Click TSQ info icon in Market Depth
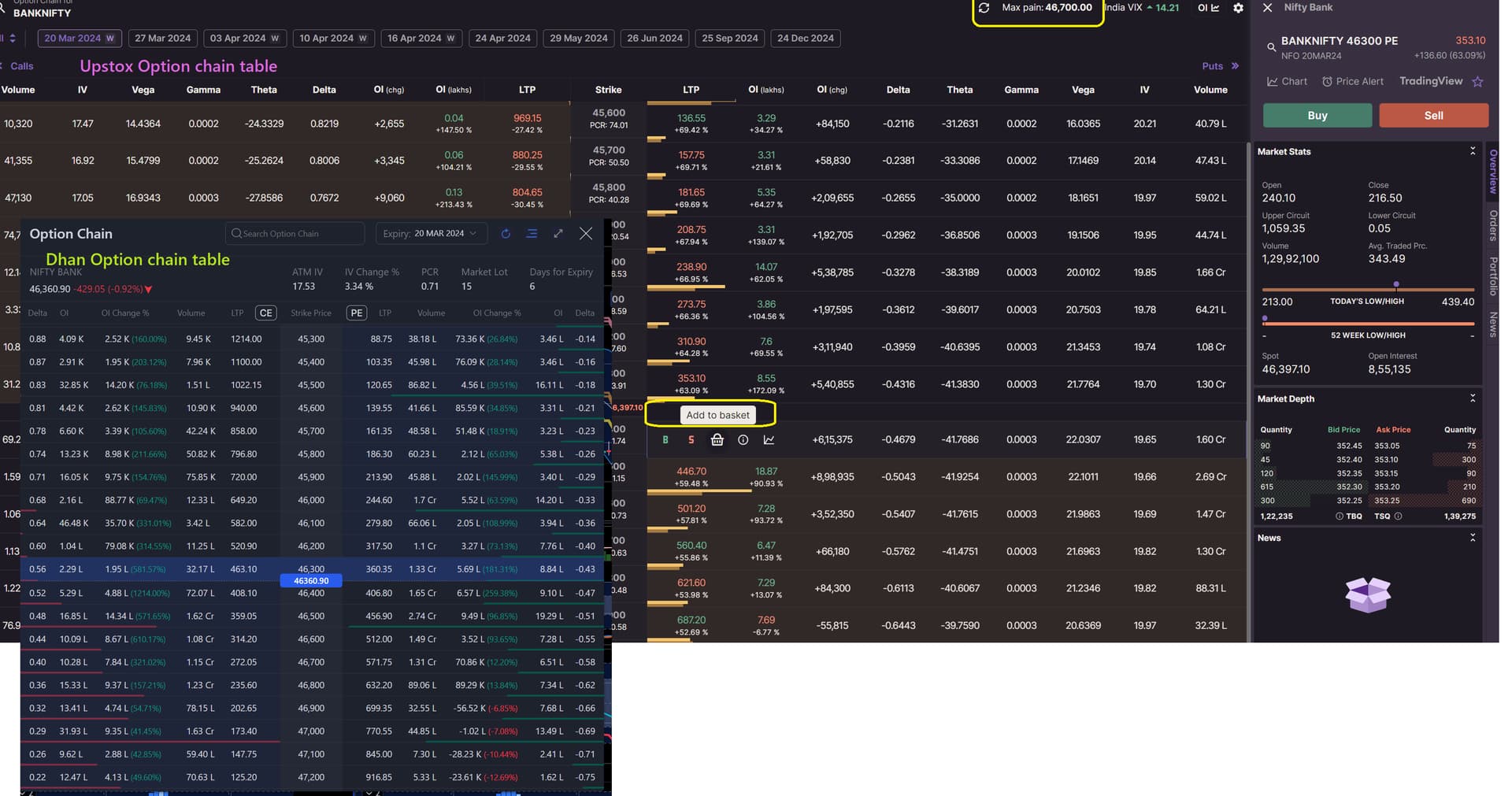The image size is (1512, 796). click(1398, 516)
